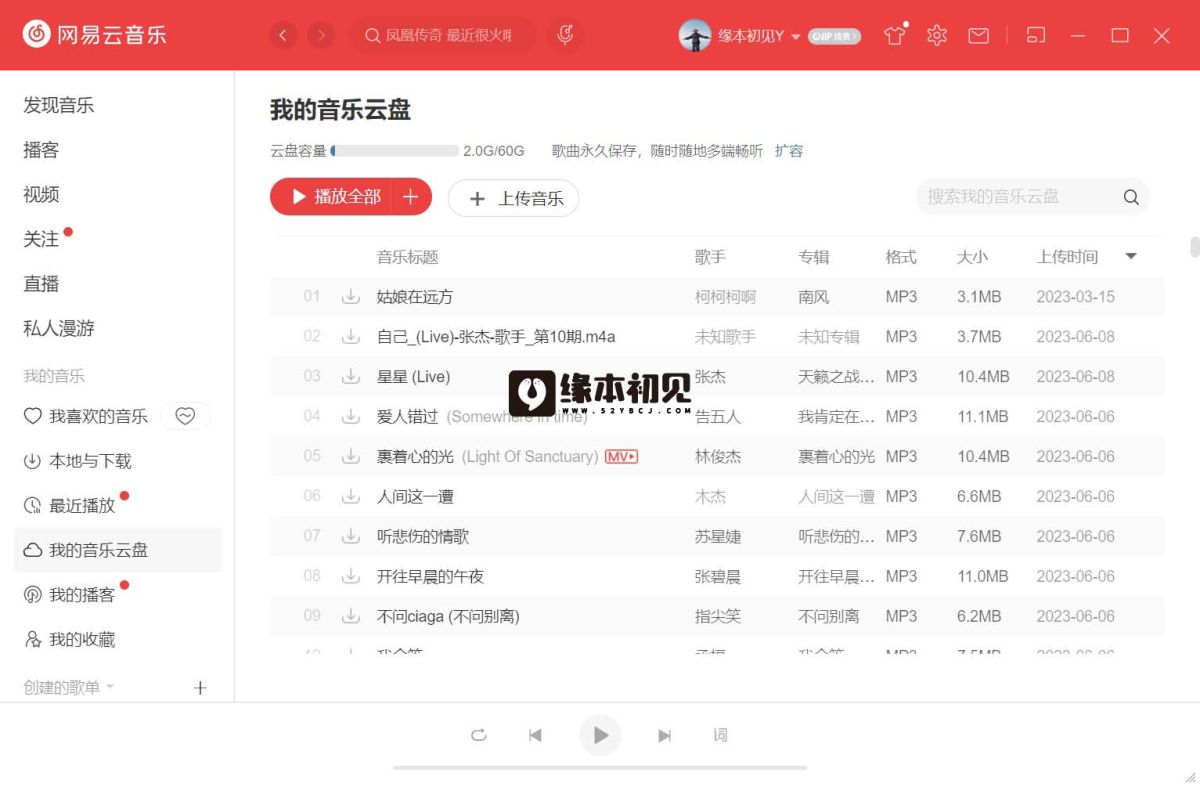Open 关注 in sidebar
1200x787 pixels.
[x=41, y=239]
